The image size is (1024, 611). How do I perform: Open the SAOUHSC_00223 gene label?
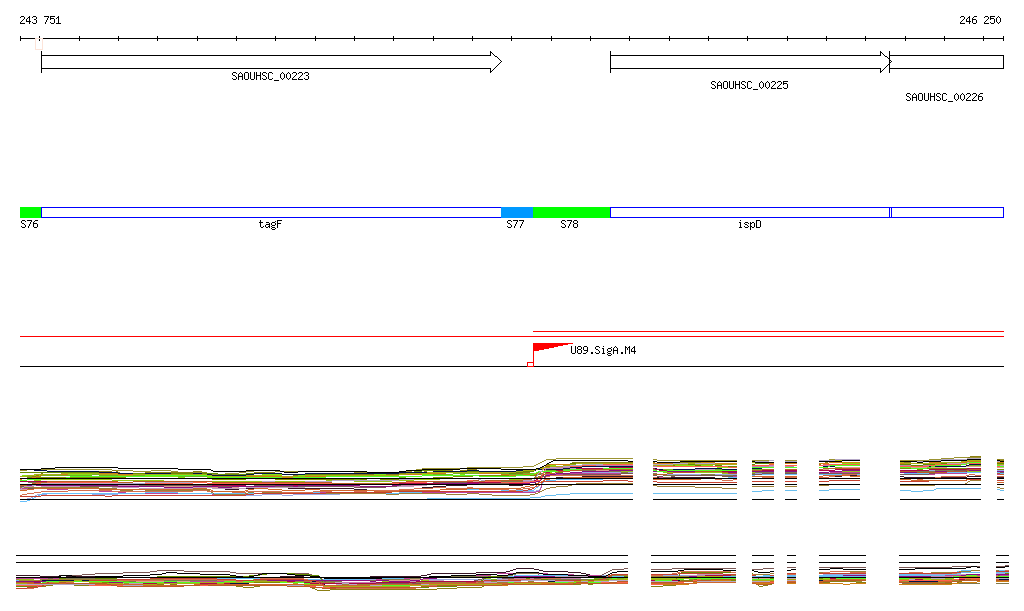270,76
